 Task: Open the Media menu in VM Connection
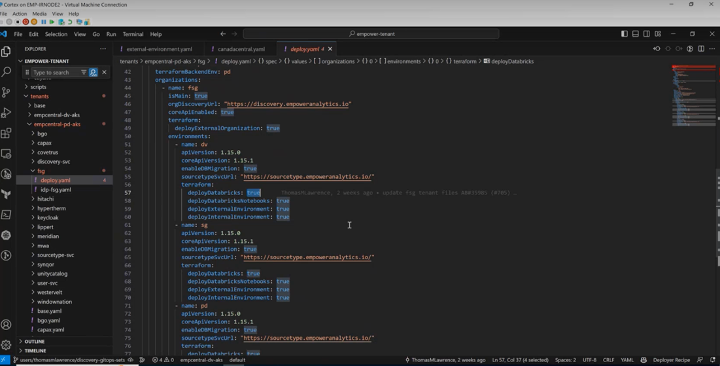pos(39,14)
